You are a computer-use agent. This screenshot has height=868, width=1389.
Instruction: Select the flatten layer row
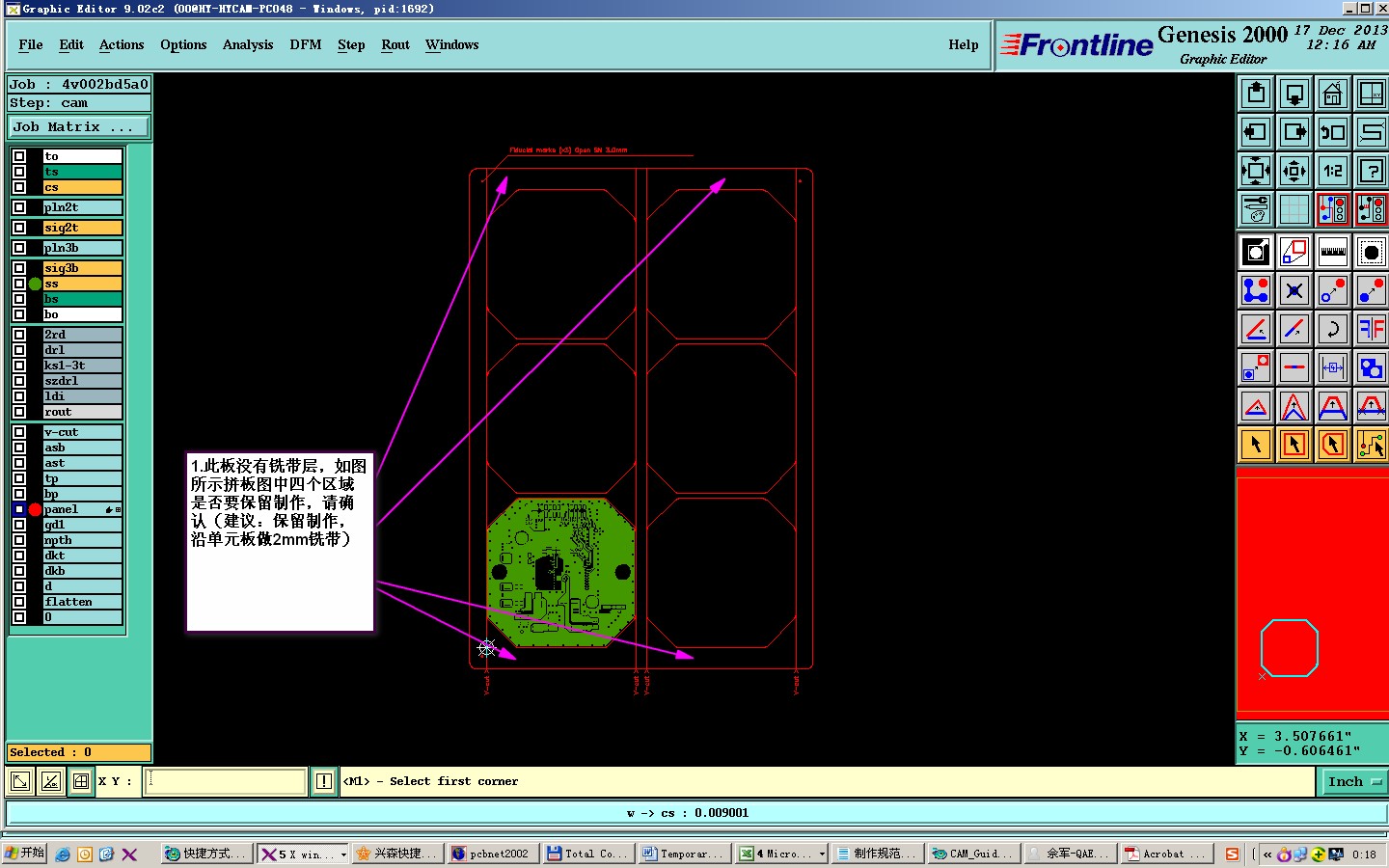(83, 602)
